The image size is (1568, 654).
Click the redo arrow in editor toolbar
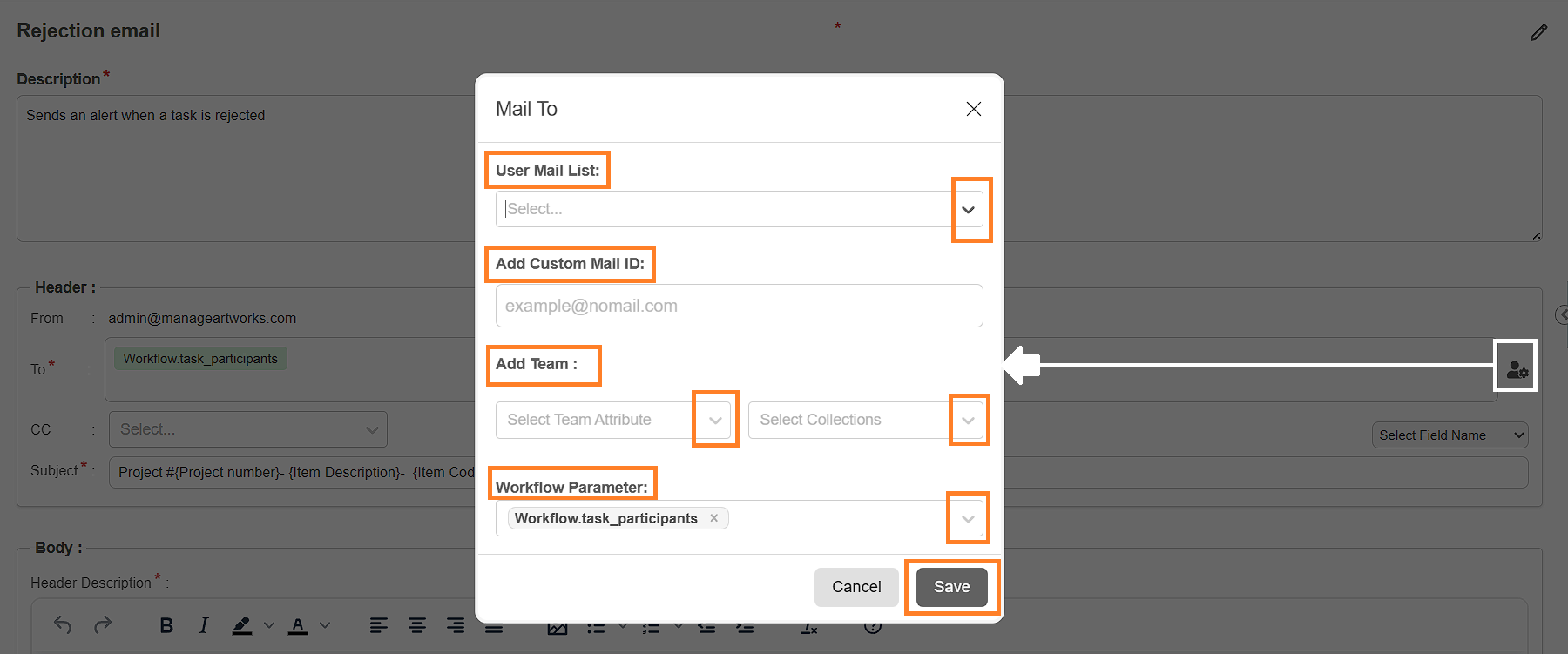click(103, 624)
